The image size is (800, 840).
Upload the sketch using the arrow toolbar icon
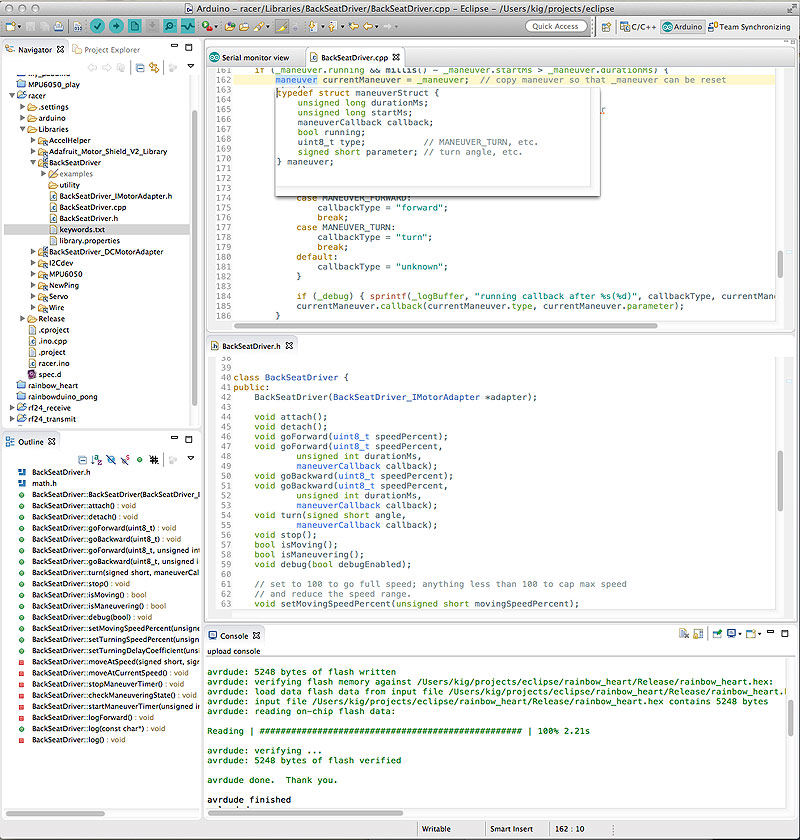[116, 28]
